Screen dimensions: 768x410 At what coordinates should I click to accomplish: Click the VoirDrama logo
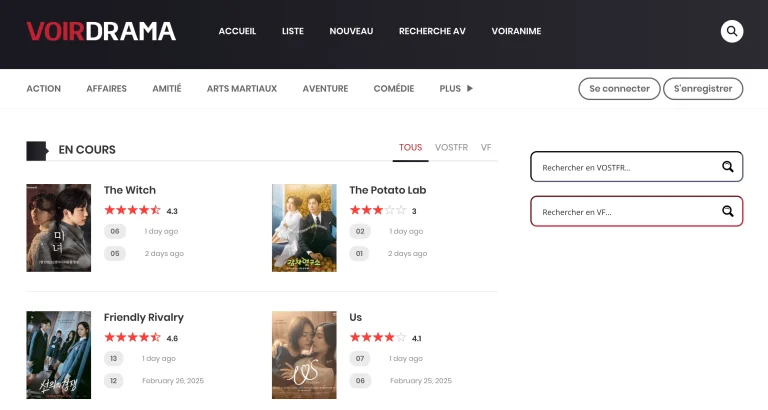(101, 31)
